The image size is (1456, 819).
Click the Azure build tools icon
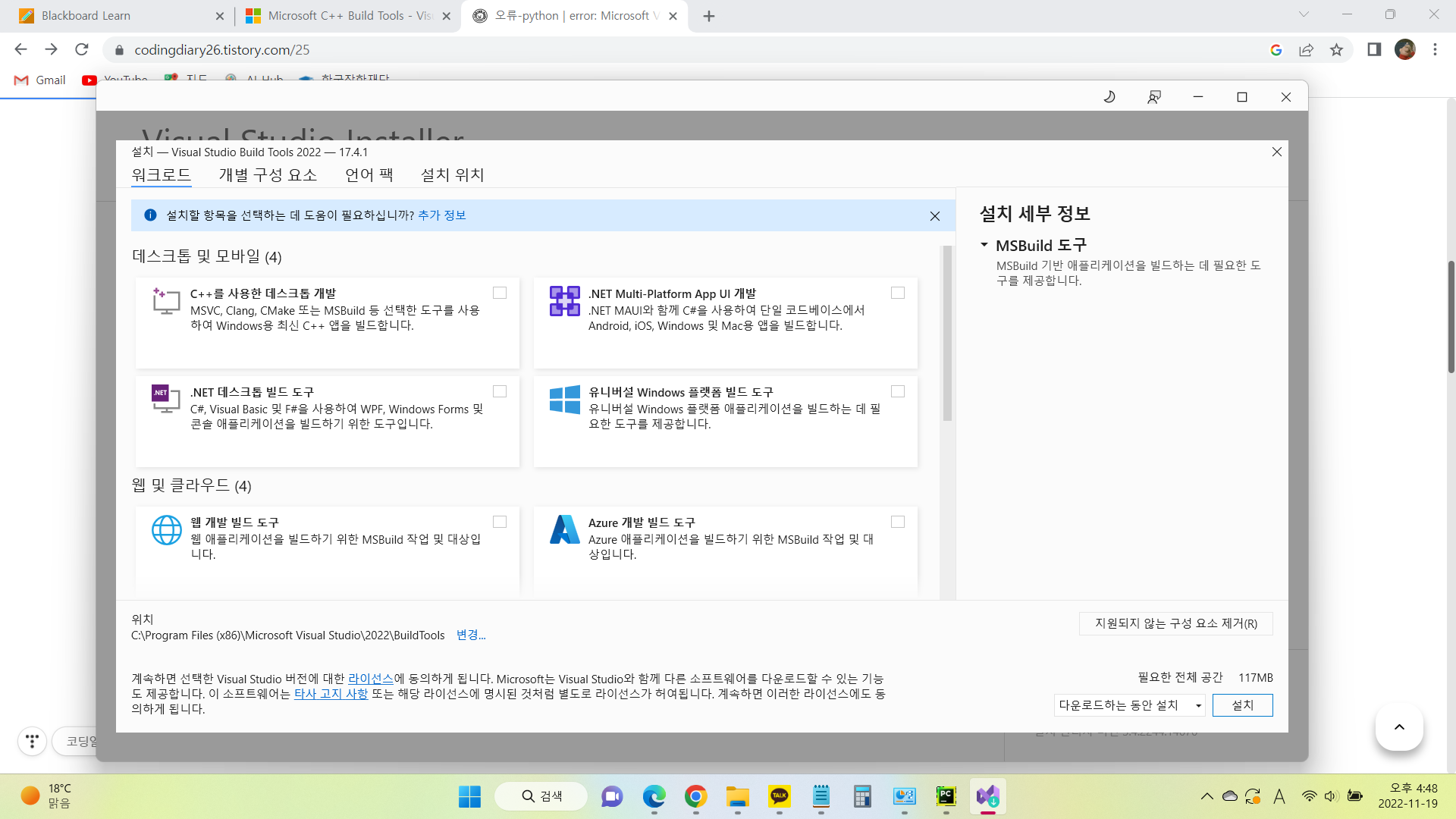(x=564, y=529)
